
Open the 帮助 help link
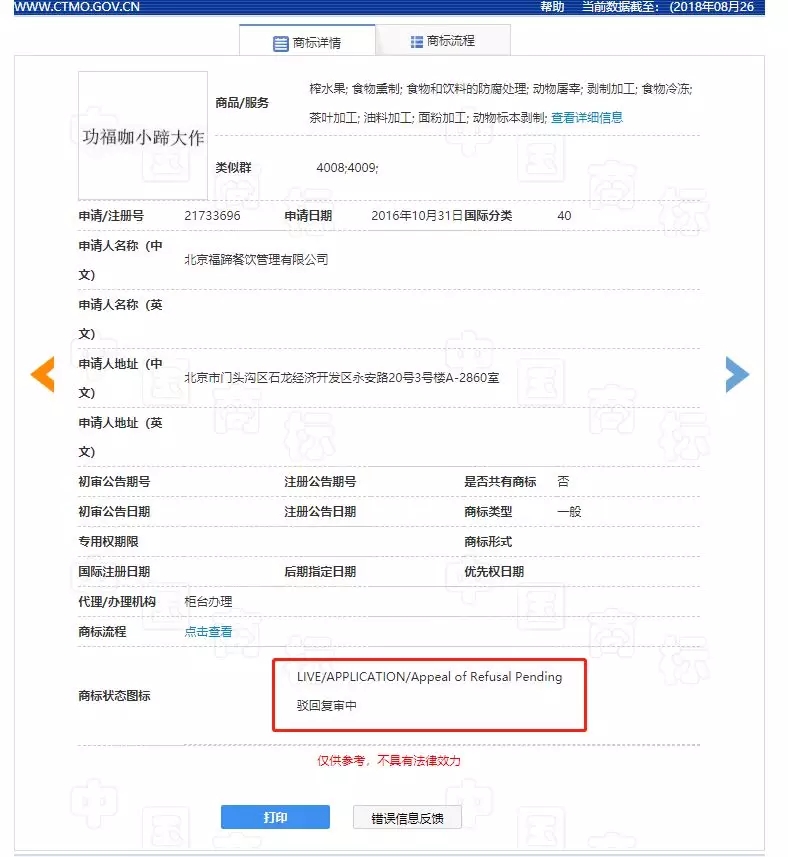(552, 6)
